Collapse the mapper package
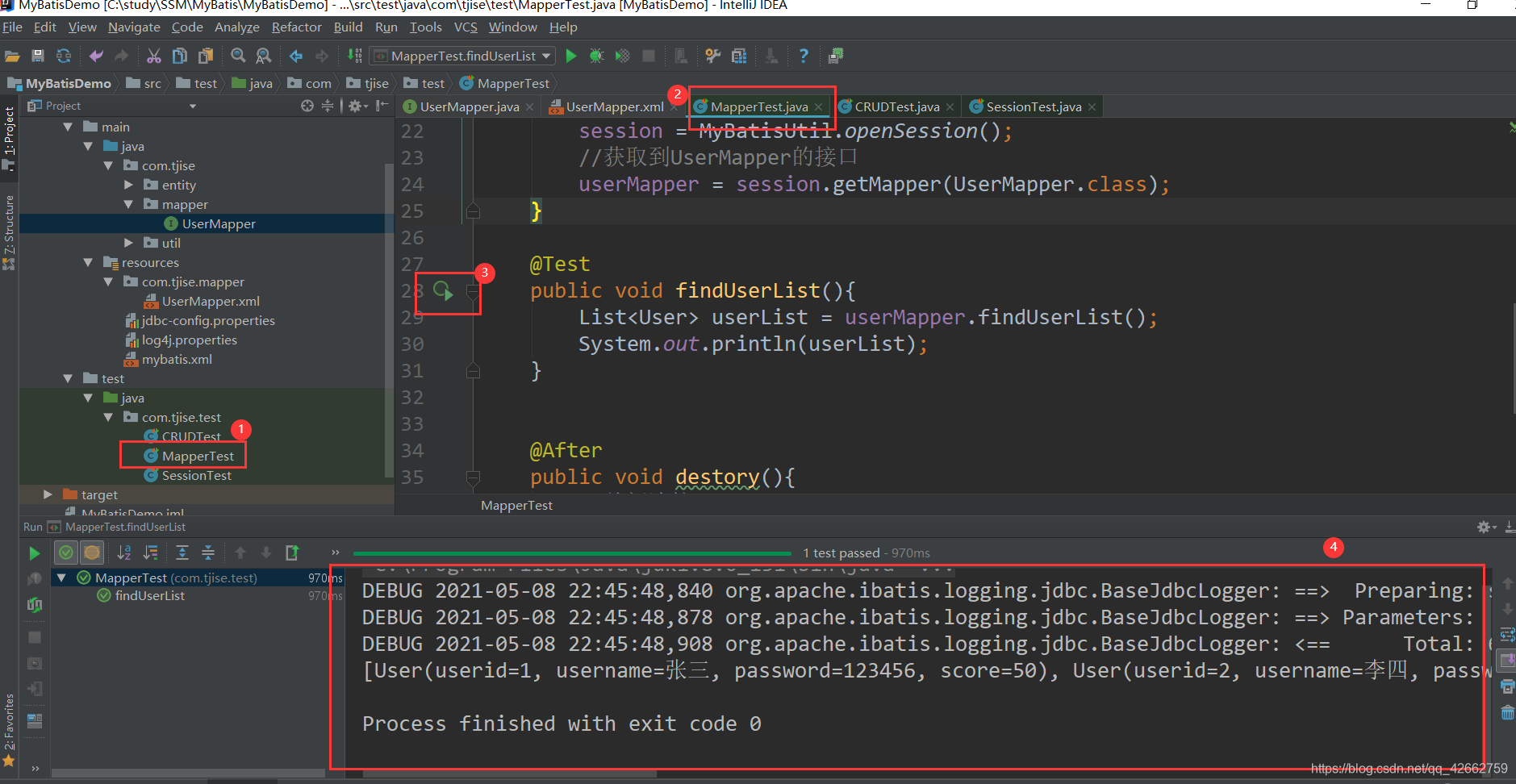The width and height of the screenshot is (1516, 784). pyautogui.click(x=128, y=204)
